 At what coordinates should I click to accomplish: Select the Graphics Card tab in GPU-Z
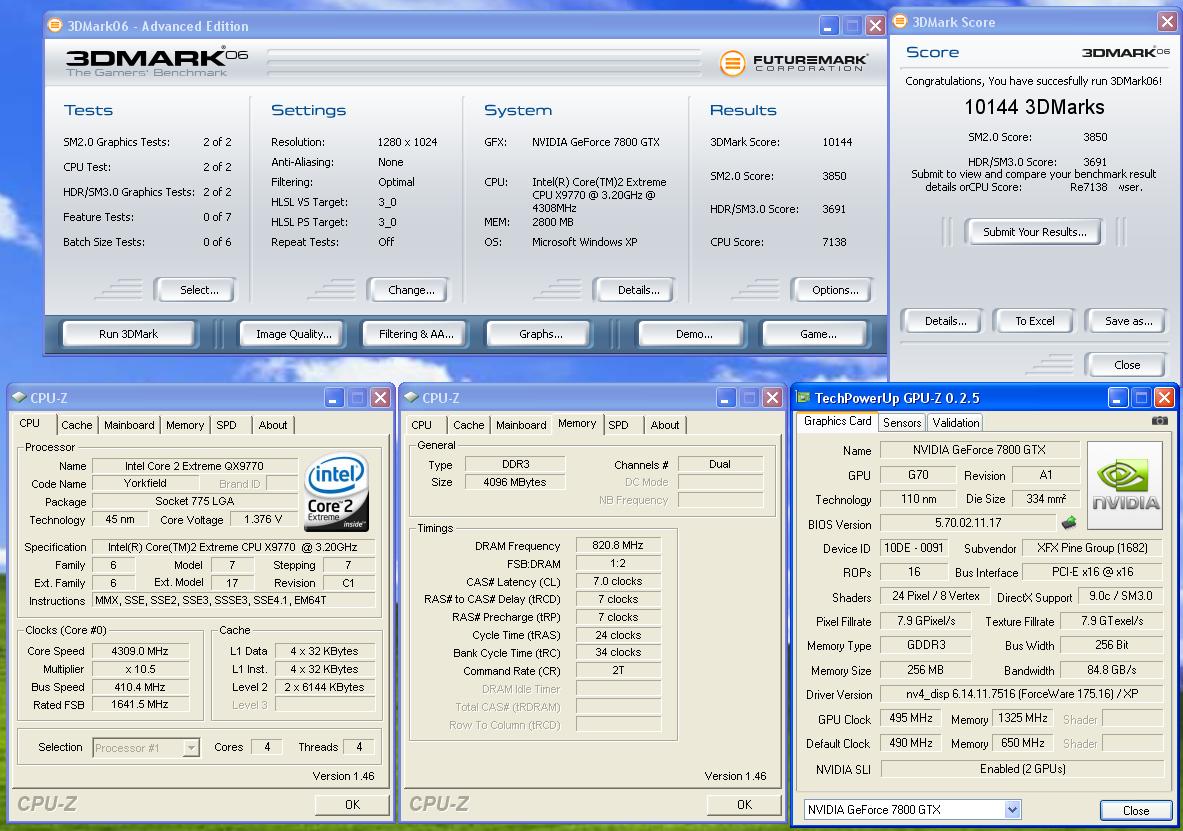(837, 421)
